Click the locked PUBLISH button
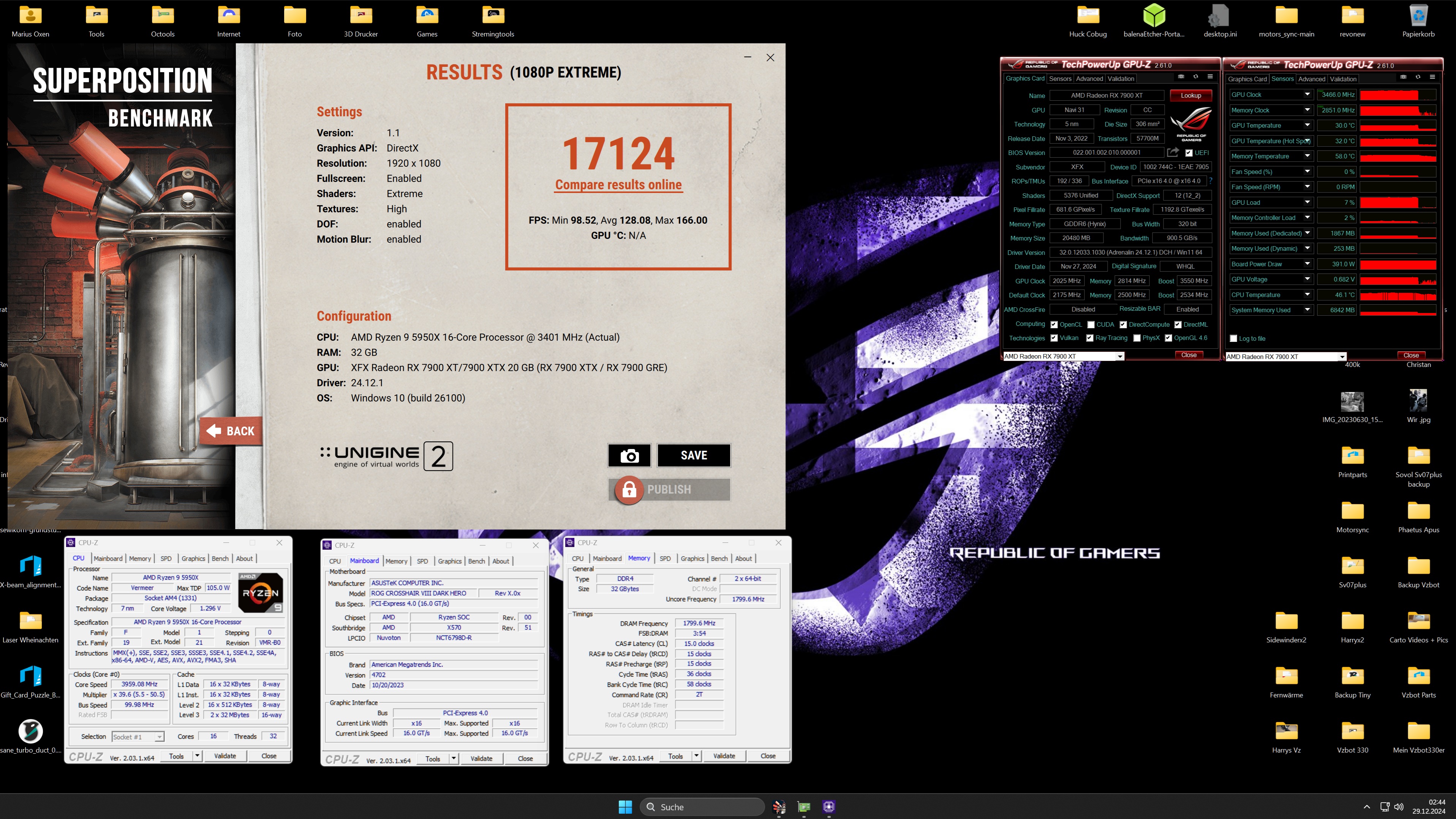The width and height of the screenshot is (1456, 819). pyautogui.click(x=669, y=490)
